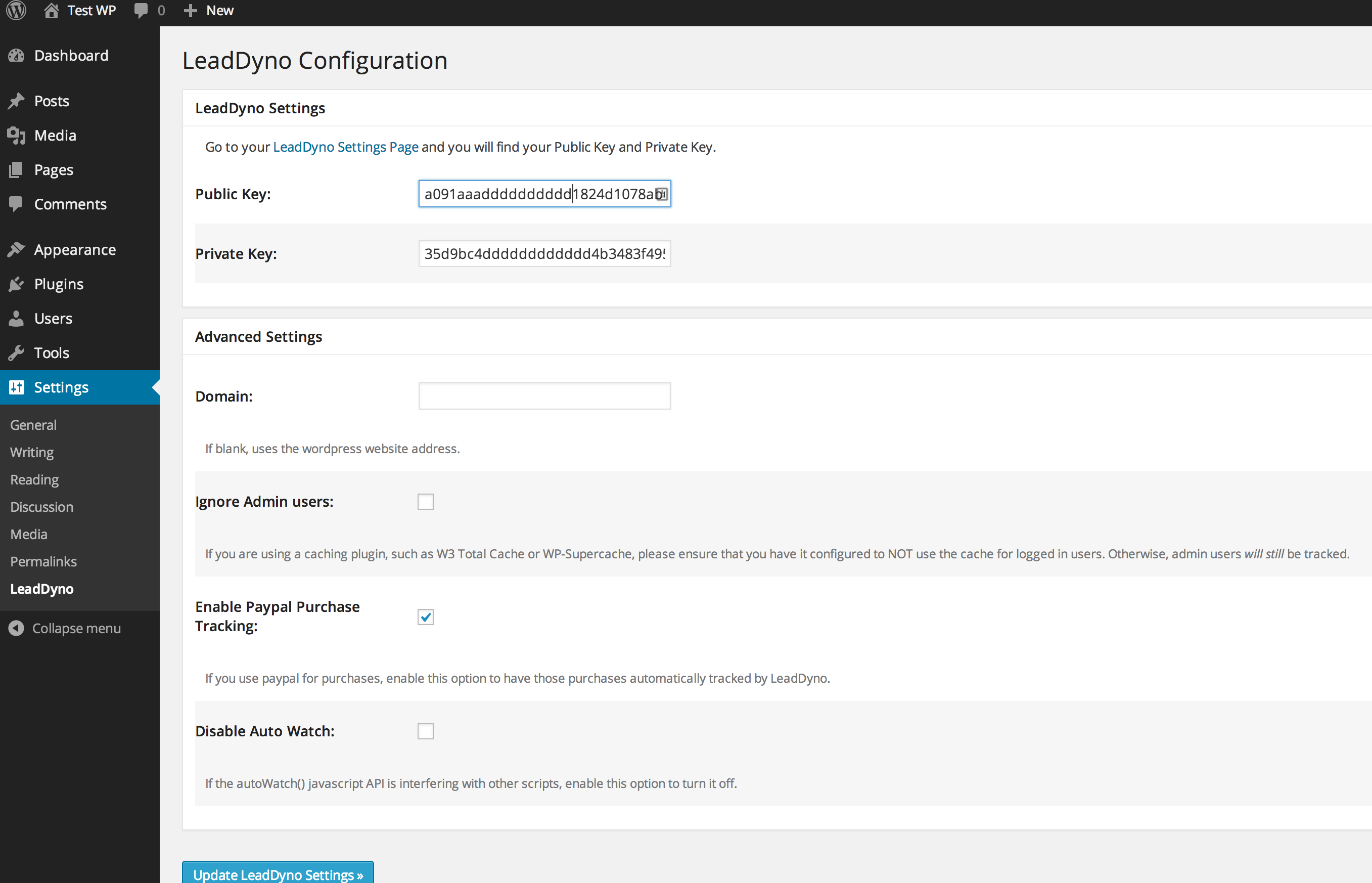
Task: Click the WordPress logo icon
Action: [x=17, y=10]
